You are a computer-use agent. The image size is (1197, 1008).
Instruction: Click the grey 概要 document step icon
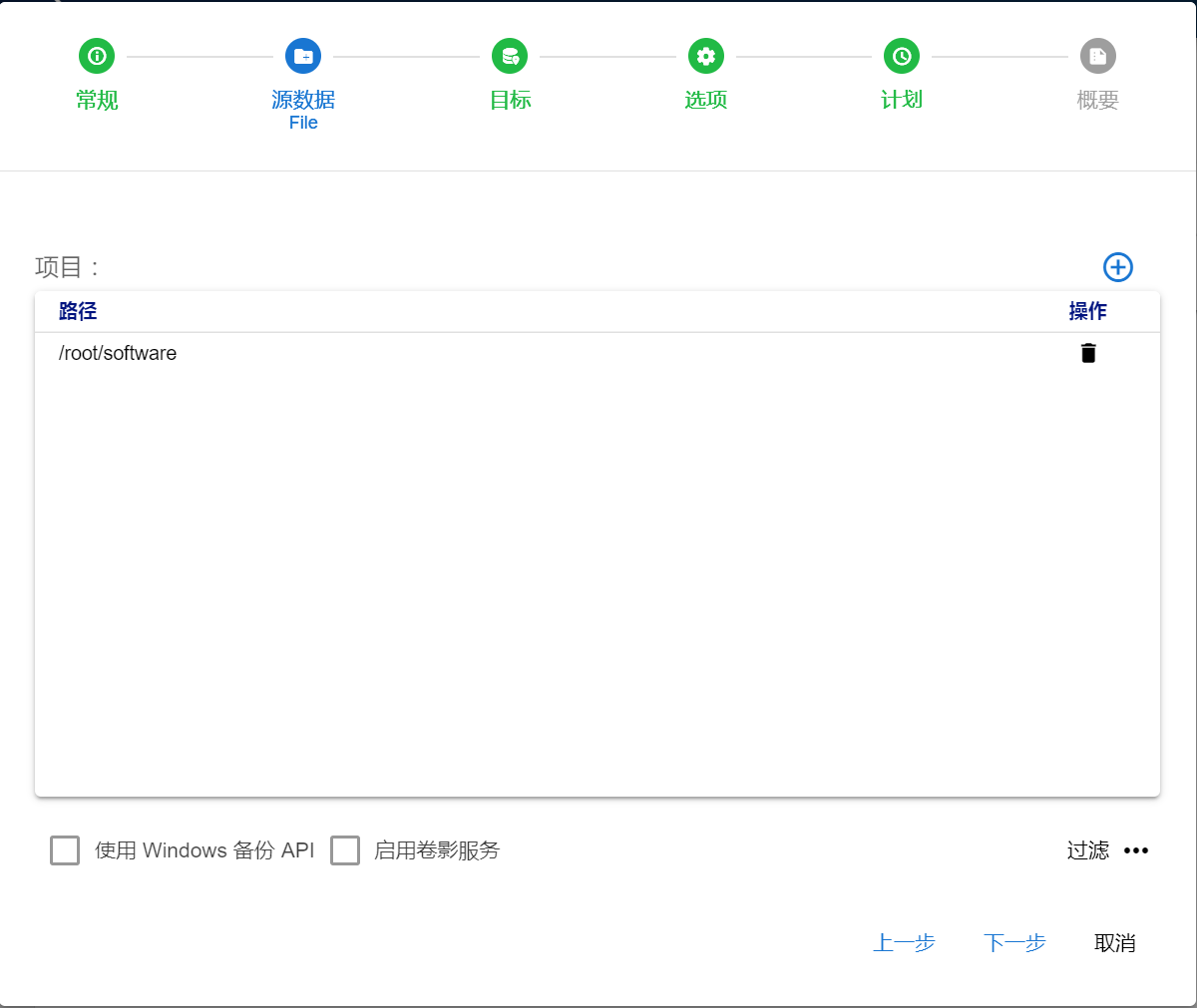click(1097, 56)
